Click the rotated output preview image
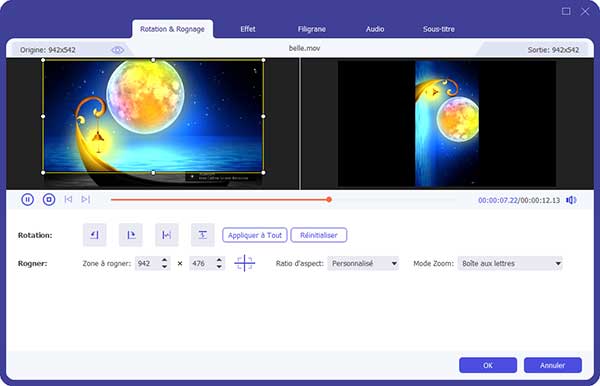Screen dimensions: 600x386 (x=447, y=124)
